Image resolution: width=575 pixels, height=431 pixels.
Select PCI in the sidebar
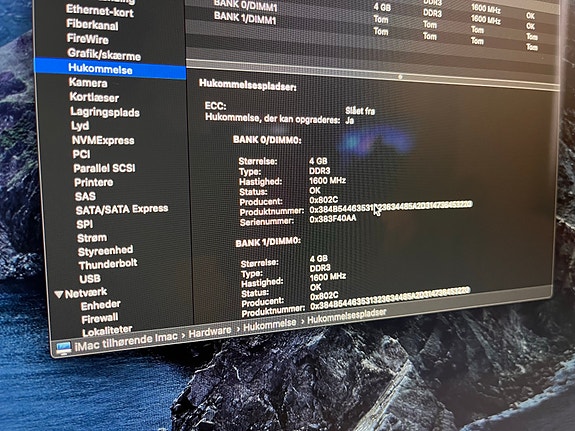tap(81, 154)
